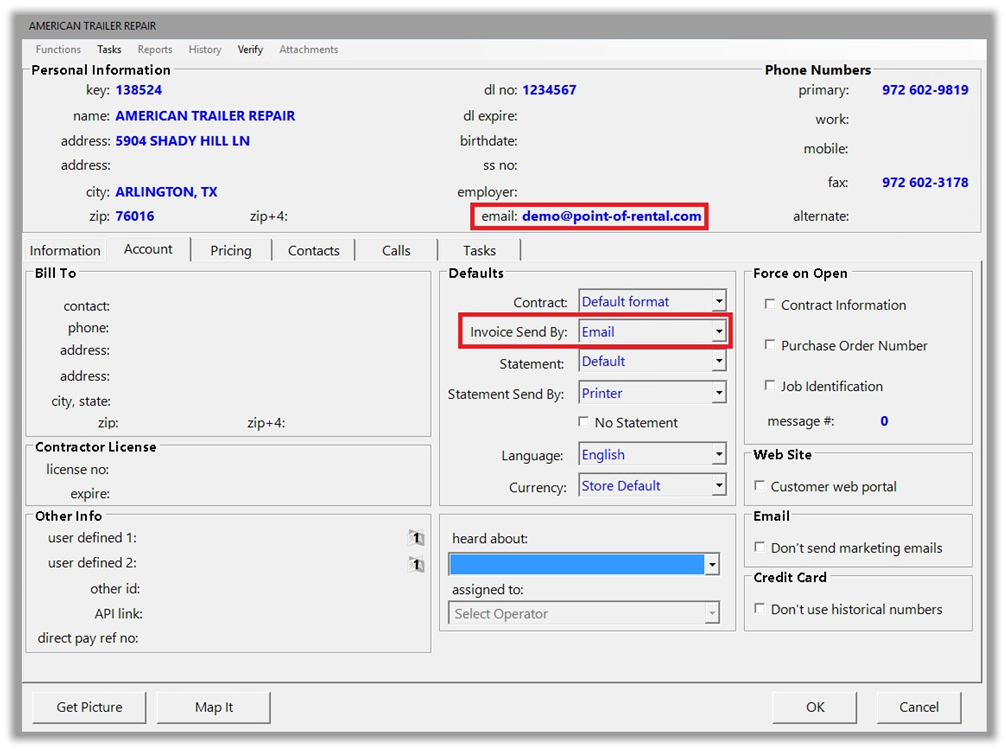The width and height of the screenshot is (1007, 751).
Task: Click the icon beside user defined 2
Action: (x=416, y=564)
